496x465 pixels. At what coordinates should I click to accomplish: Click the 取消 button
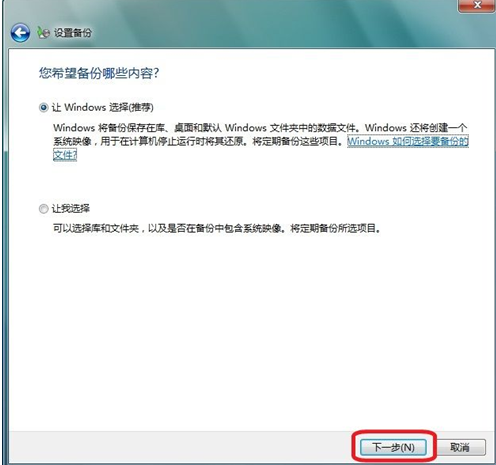(x=460, y=447)
